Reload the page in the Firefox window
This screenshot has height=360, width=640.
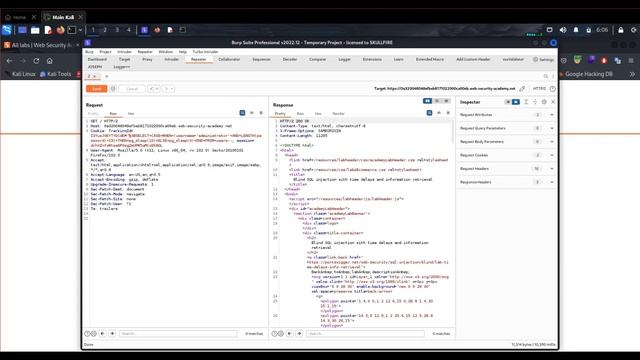pos(36,61)
